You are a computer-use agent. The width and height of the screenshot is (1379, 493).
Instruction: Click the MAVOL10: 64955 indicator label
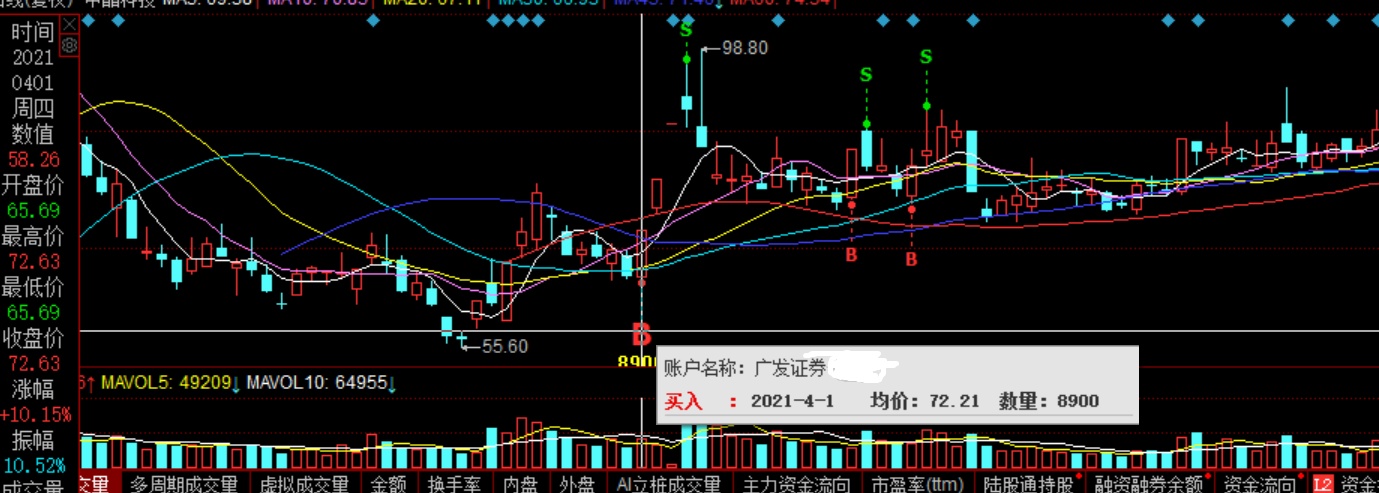point(320,382)
